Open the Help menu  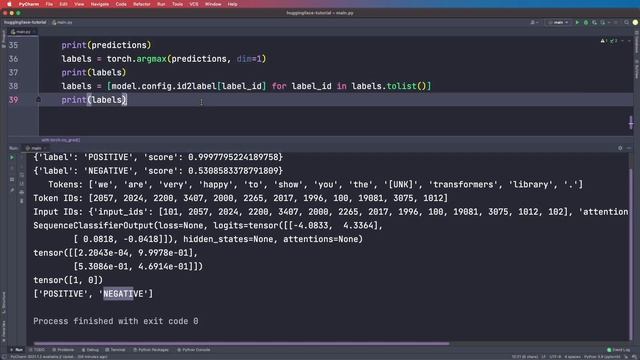(x=232, y=4)
